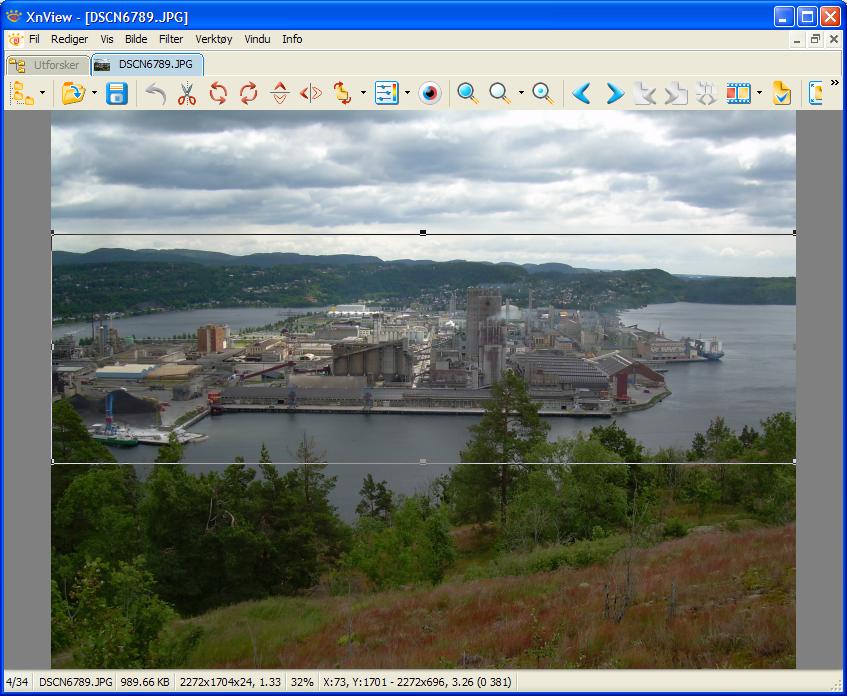Screen dimensions: 847x696
Task: Open the Verktøy menu
Action: pos(214,39)
